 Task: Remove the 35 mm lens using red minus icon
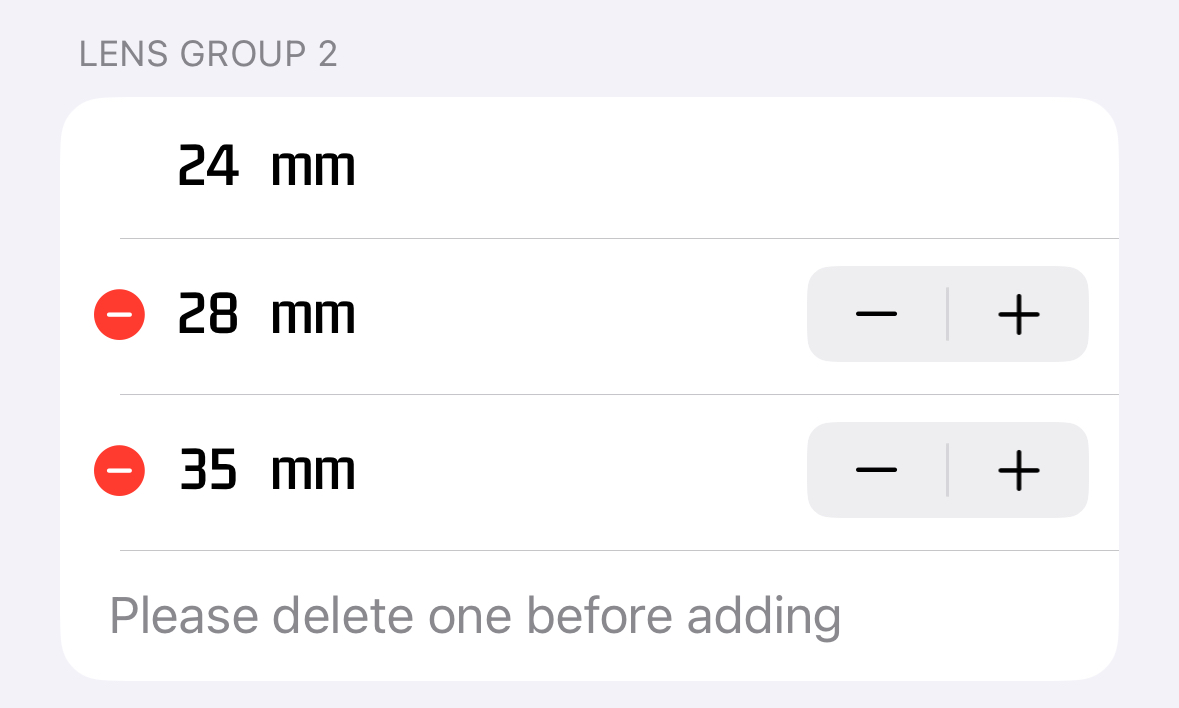click(120, 470)
